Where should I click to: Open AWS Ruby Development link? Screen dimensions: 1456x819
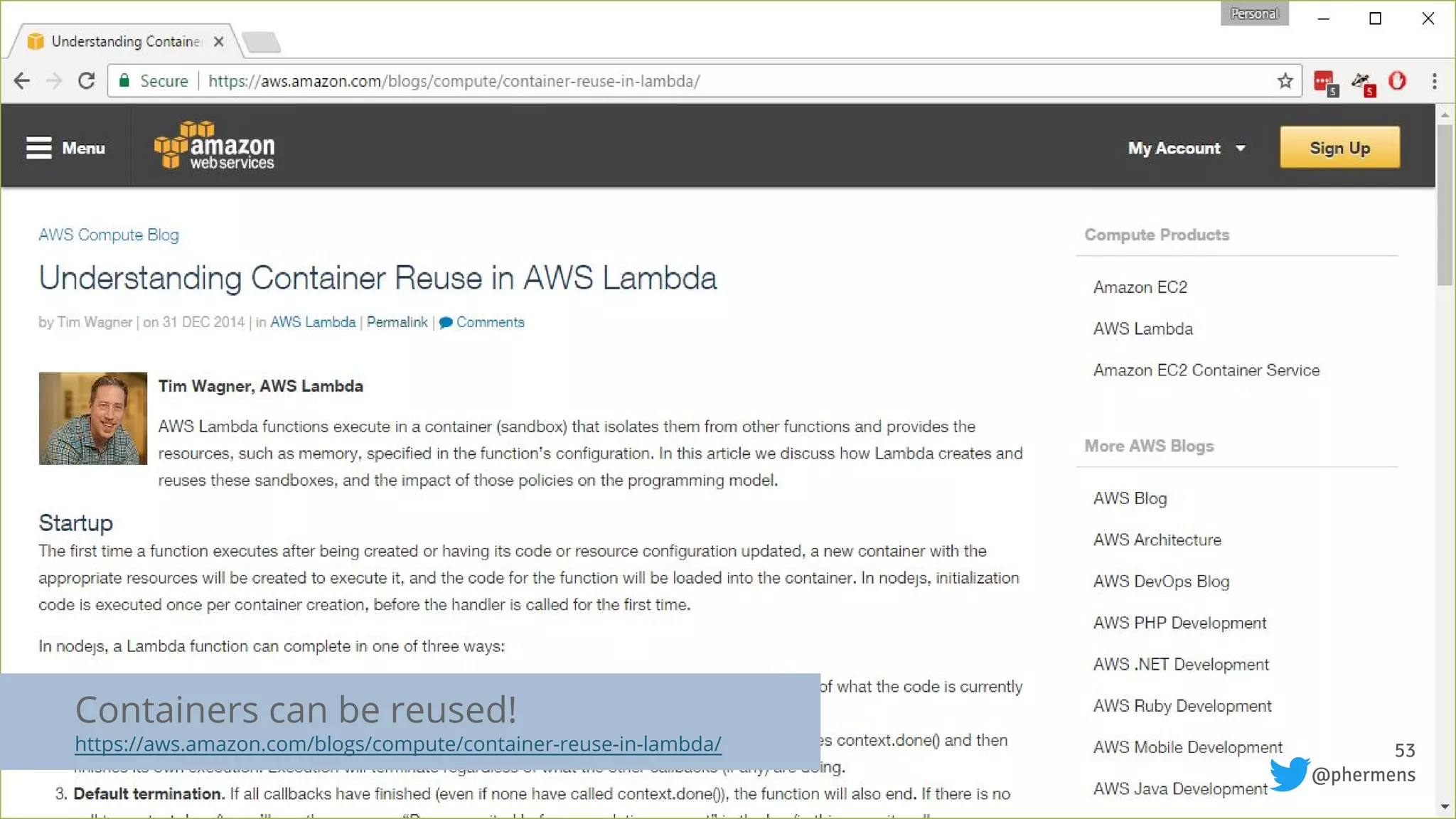pos(1182,705)
